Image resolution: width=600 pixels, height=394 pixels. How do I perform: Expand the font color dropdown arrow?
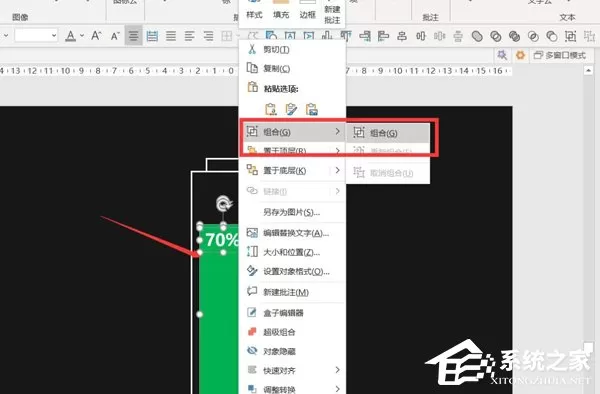pyautogui.click(x=82, y=36)
